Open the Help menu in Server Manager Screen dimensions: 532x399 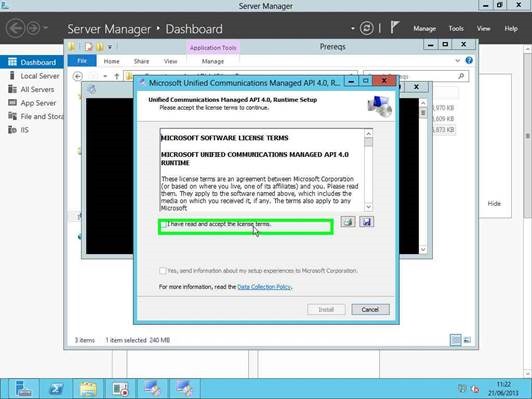tap(511, 28)
